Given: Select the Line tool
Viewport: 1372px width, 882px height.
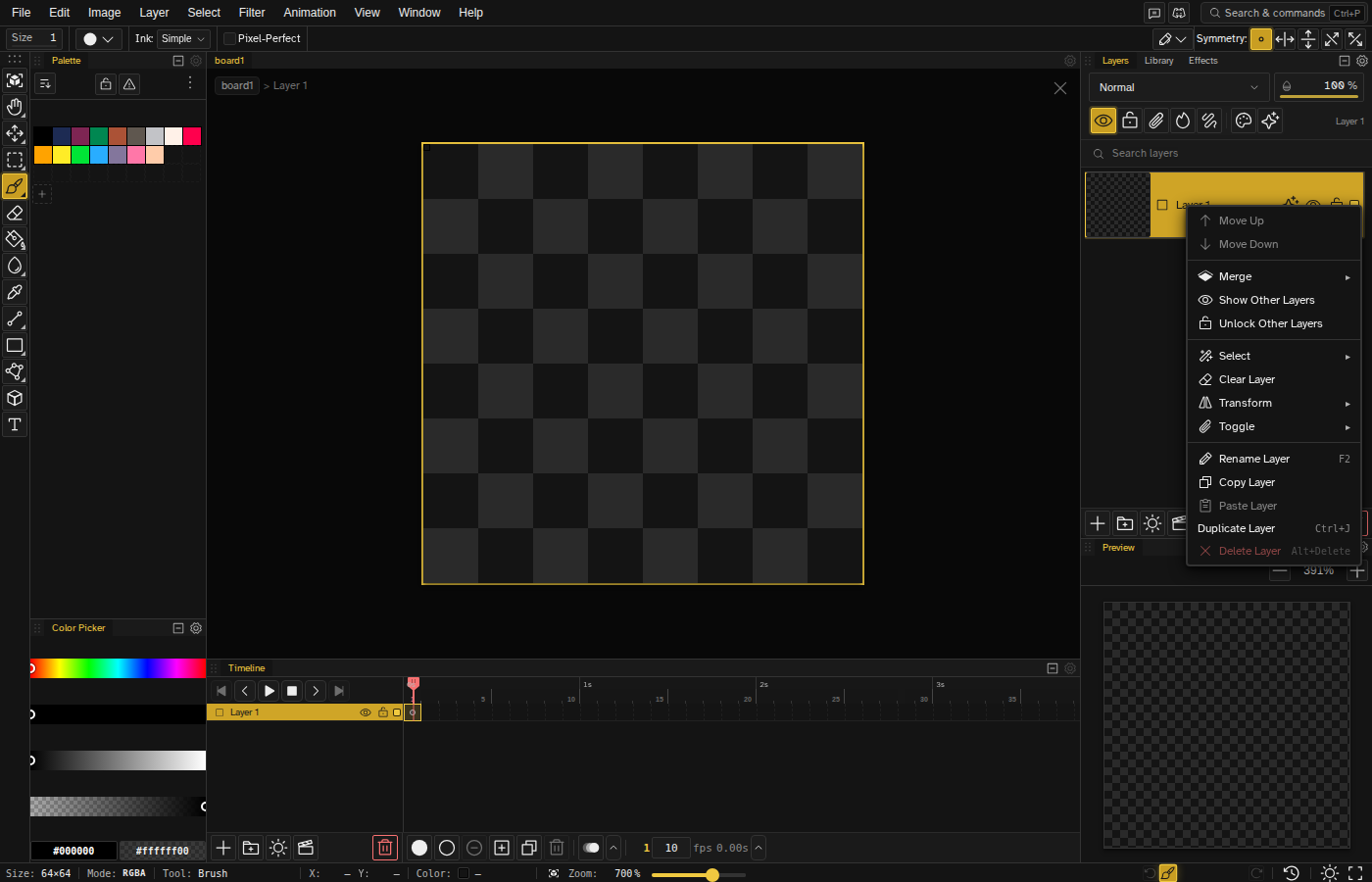Looking at the screenshot, I should click(15, 318).
